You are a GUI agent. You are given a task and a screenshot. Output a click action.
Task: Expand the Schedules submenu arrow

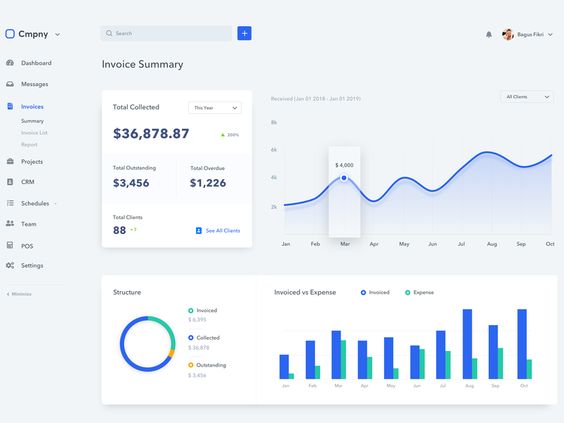(55, 204)
